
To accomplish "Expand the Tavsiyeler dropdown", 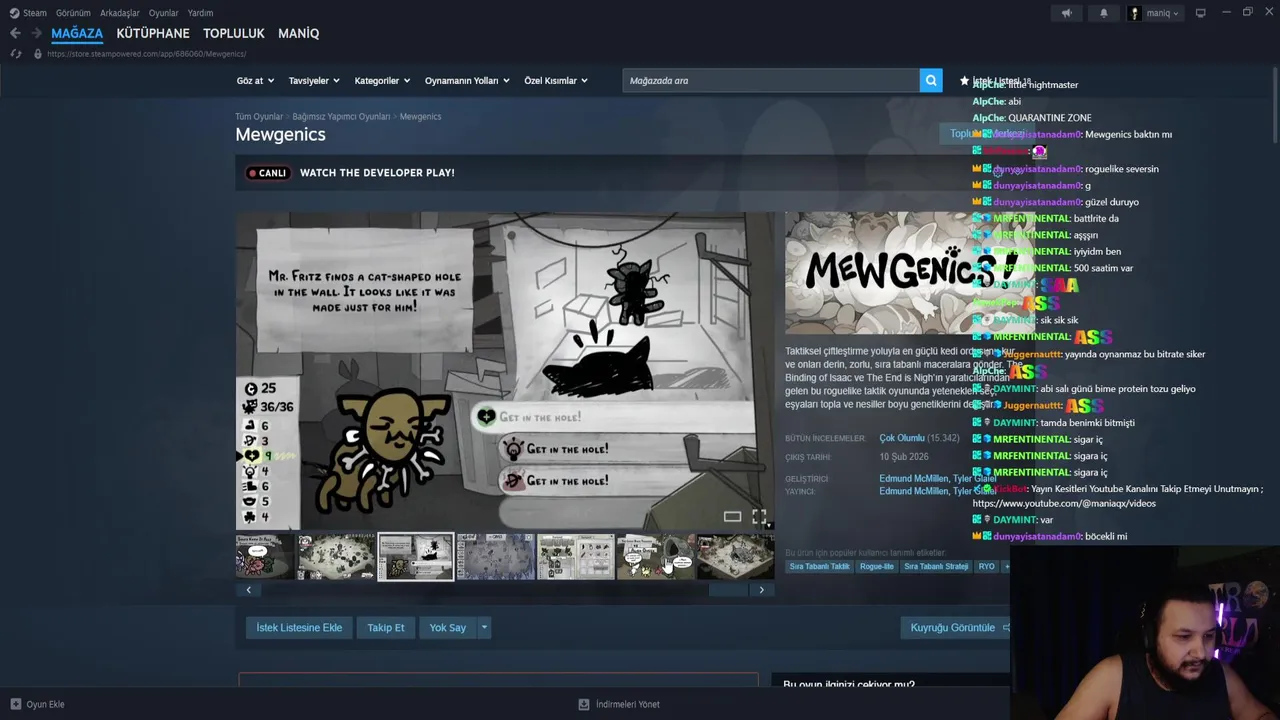I will 314,80.
